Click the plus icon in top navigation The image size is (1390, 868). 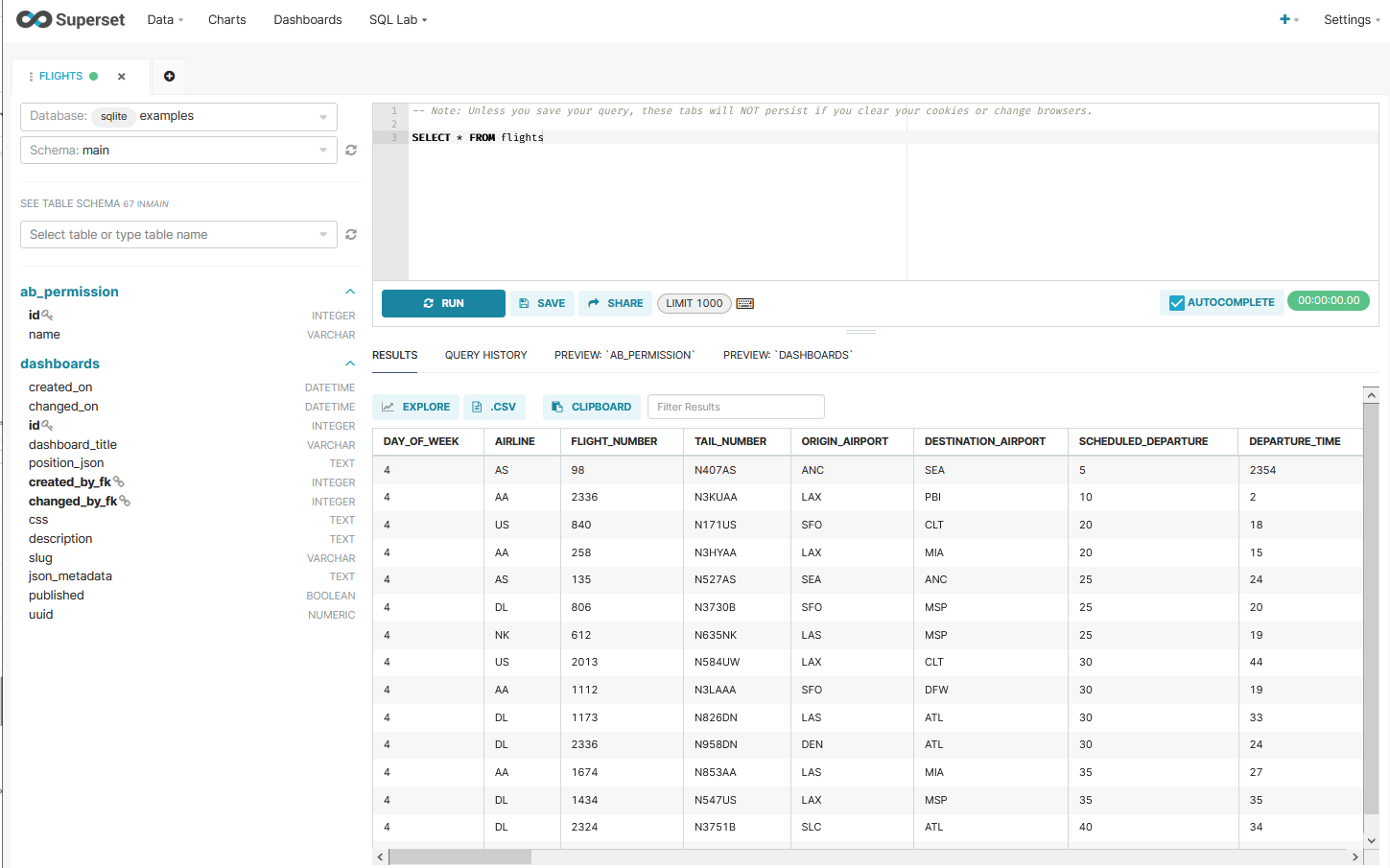(x=1285, y=19)
